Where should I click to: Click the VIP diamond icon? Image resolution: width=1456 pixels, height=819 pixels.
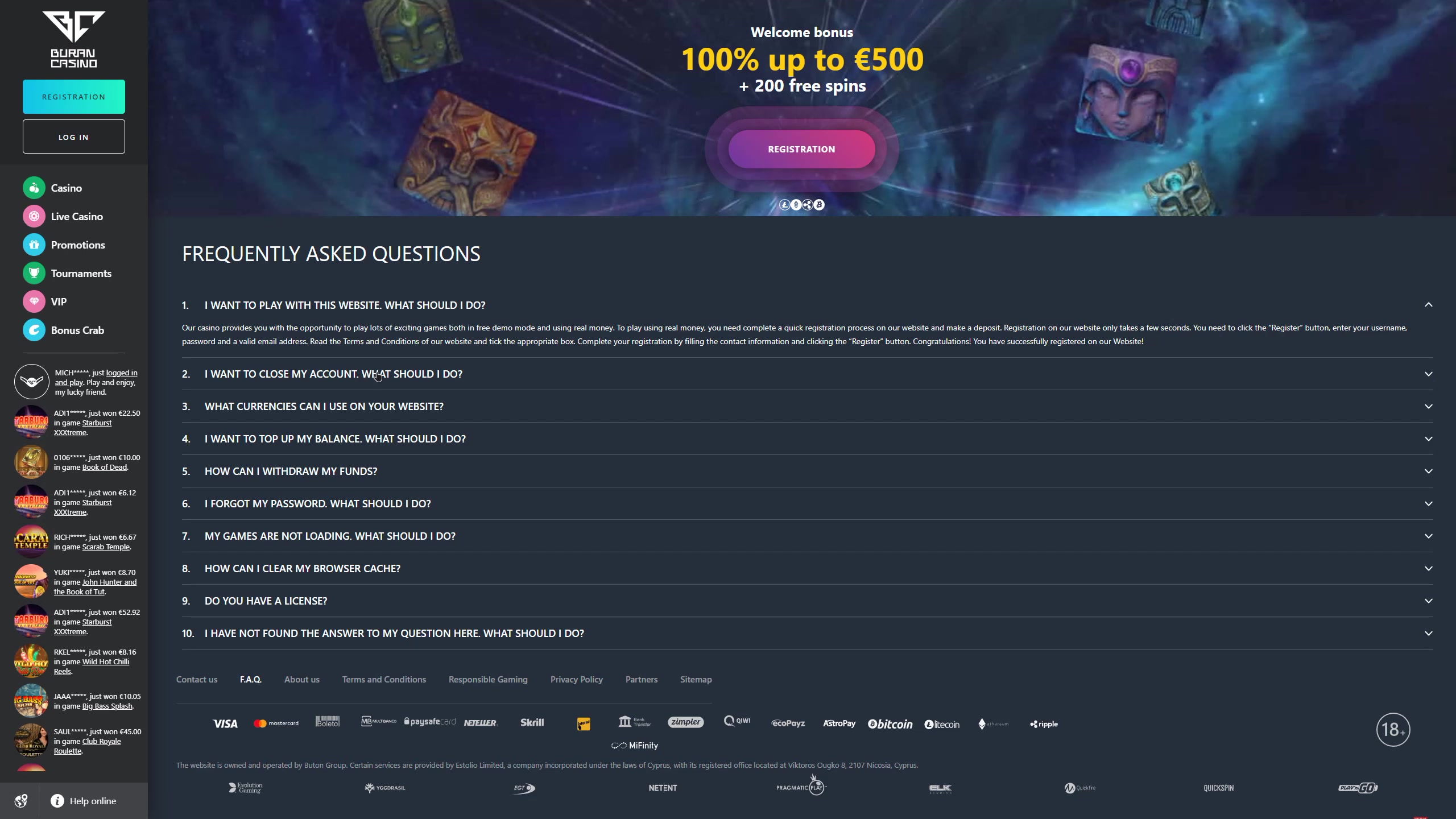click(x=34, y=301)
